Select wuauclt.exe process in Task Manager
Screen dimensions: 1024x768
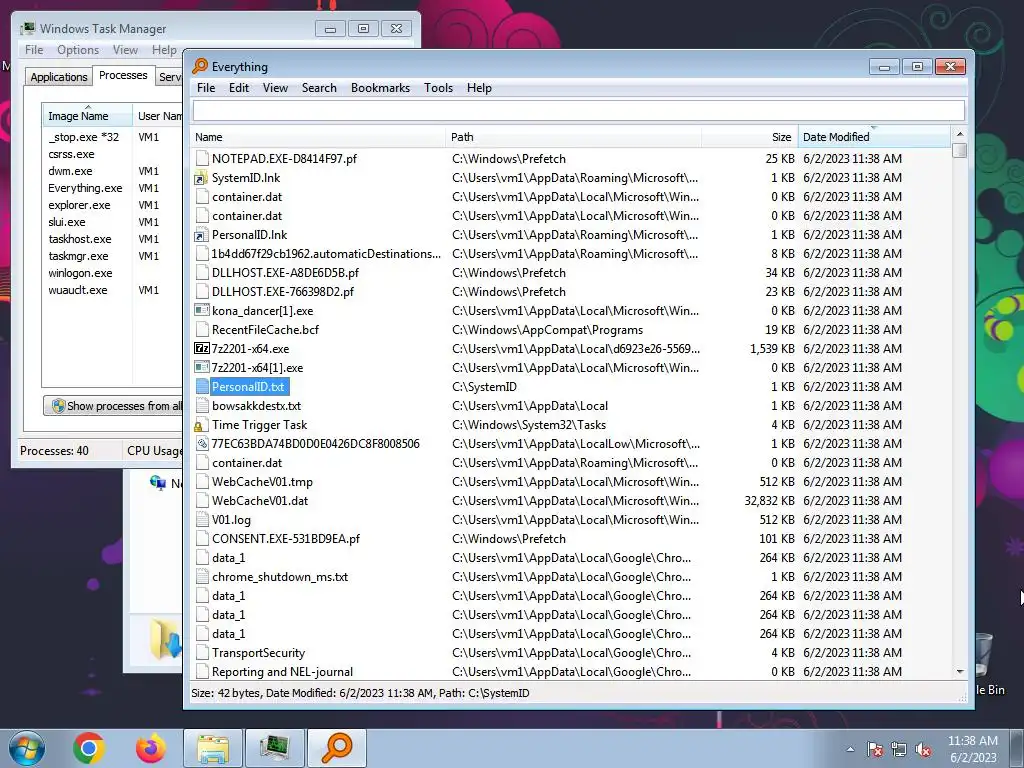[78, 290]
